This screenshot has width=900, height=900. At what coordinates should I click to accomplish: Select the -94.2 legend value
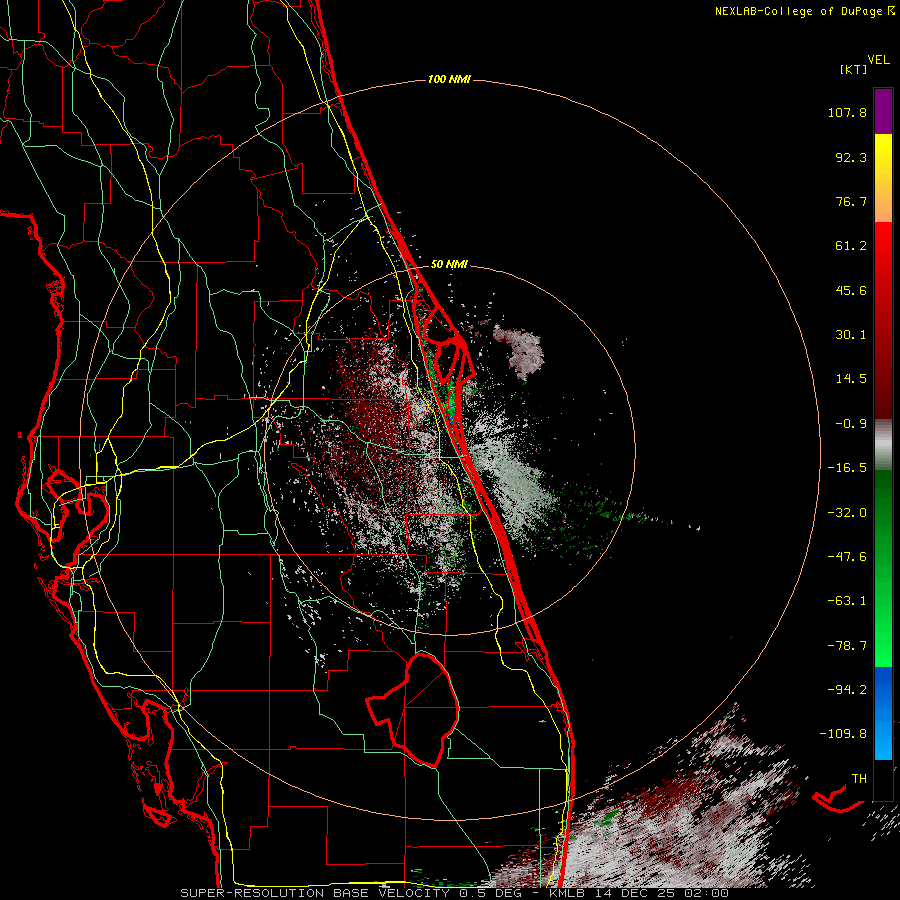coord(847,689)
